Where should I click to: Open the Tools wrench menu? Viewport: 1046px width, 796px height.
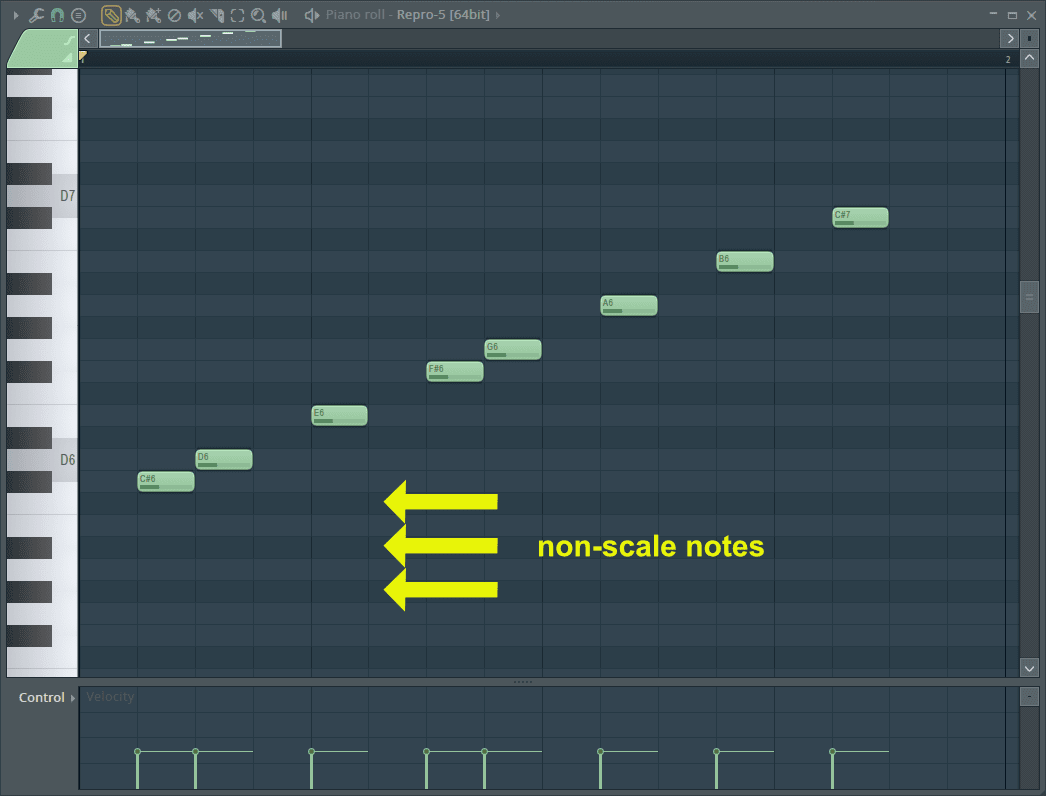(x=36, y=15)
